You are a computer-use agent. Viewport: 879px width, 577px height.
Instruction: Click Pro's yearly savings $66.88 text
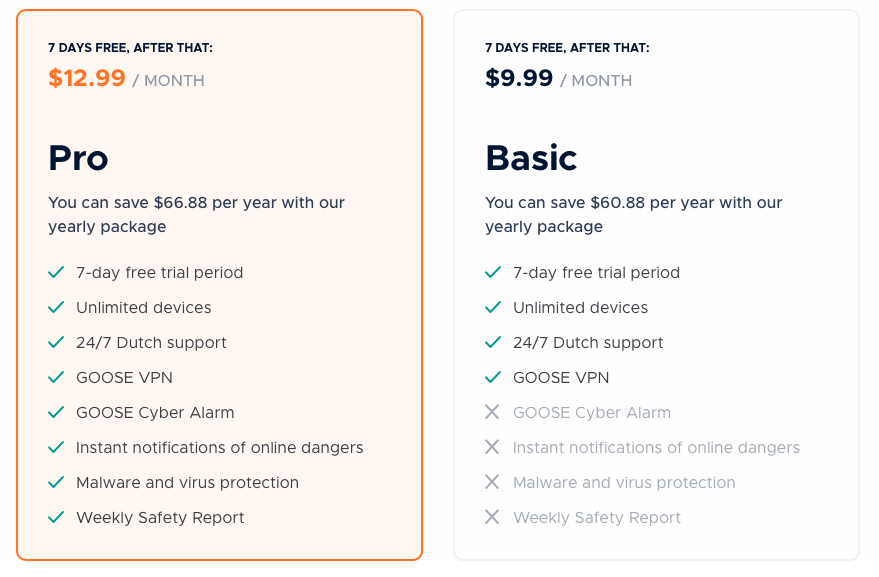[x=196, y=214]
